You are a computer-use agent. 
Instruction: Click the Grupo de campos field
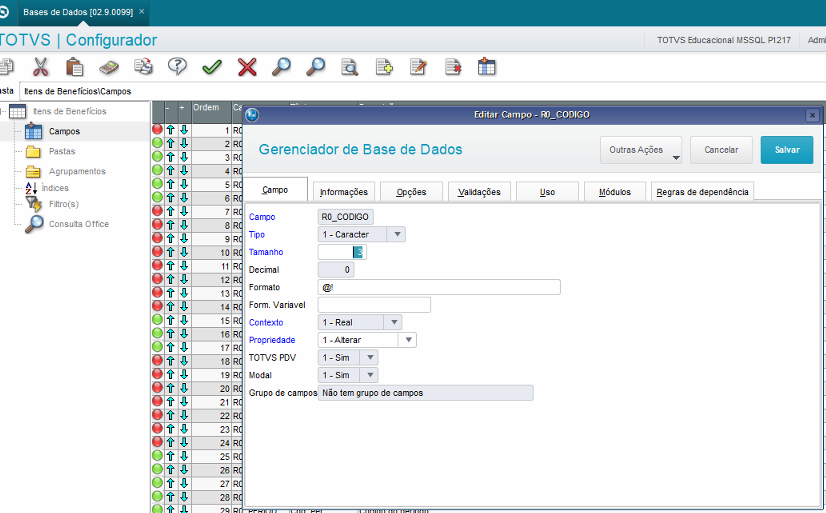pos(426,393)
